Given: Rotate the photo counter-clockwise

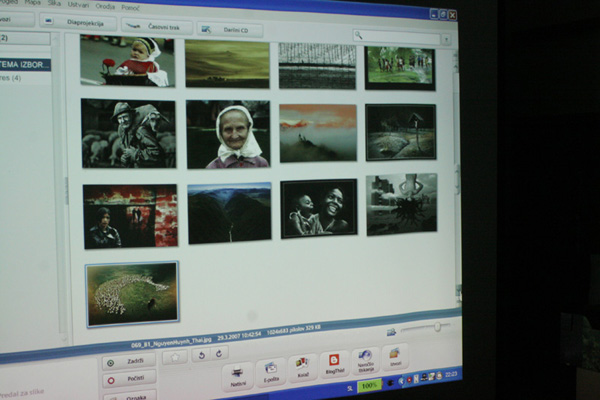Looking at the screenshot, I should pyautogui.click(x=201, y=355).
